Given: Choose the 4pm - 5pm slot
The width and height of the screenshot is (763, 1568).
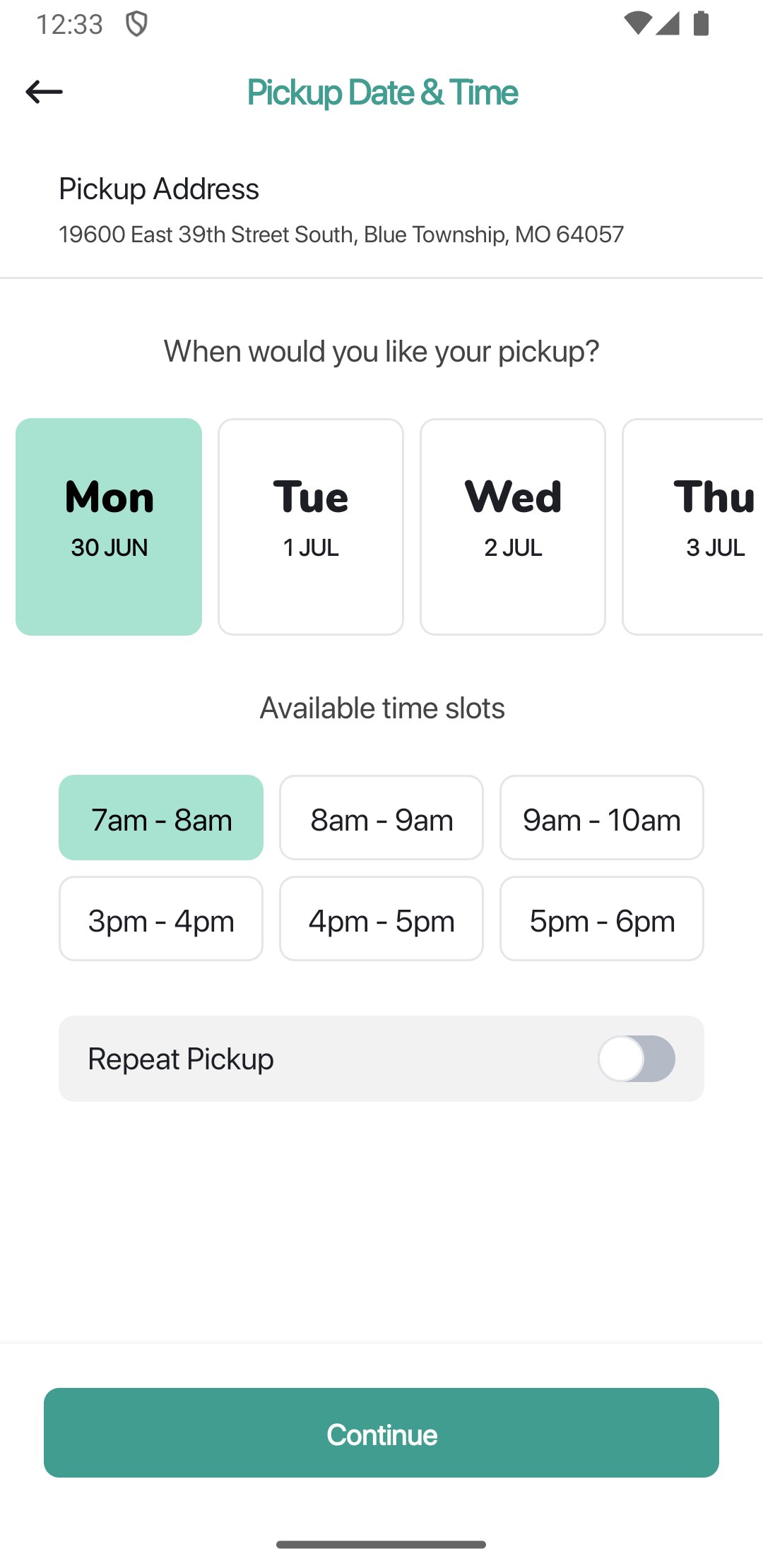Looking at the screenshot, I should pyautogui.click(x=381, y=919).
